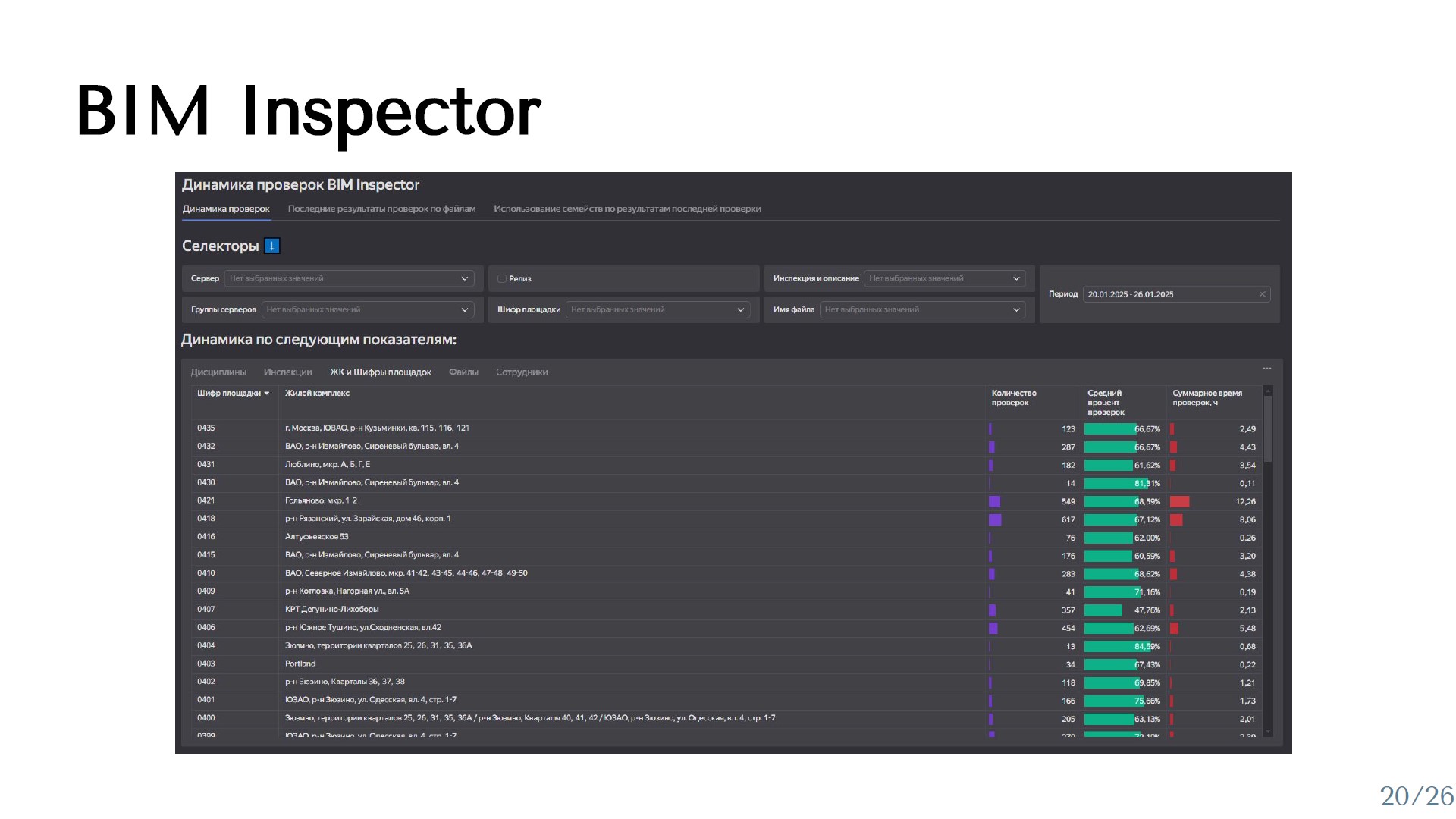This screenshot has height=819, width=1456.
Task: Open the Группы серверов dropdown
Action: [x=368, y=309]
